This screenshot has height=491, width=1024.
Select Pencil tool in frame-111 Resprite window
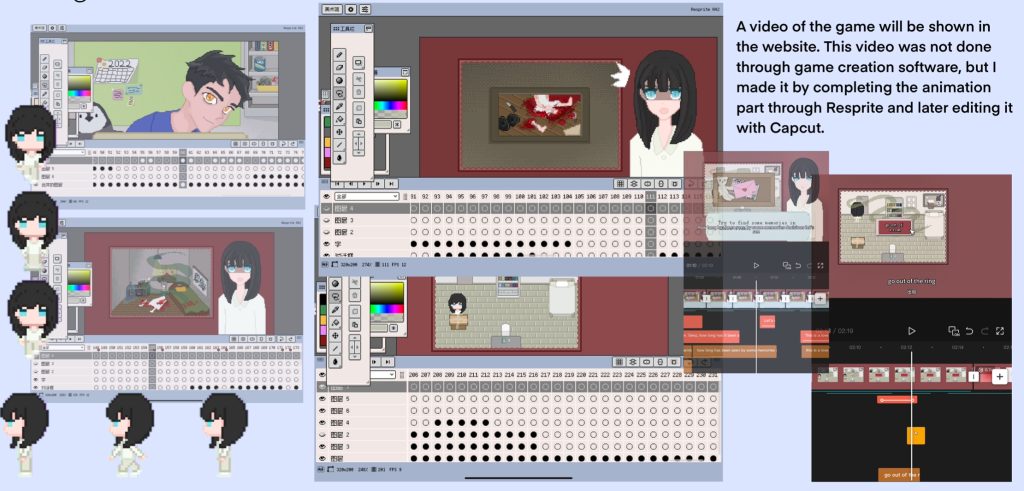340,54
